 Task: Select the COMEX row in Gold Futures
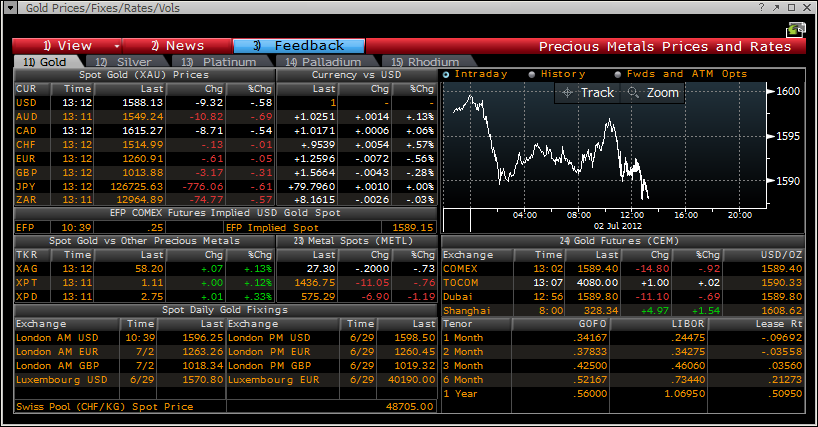coord(462,269)
